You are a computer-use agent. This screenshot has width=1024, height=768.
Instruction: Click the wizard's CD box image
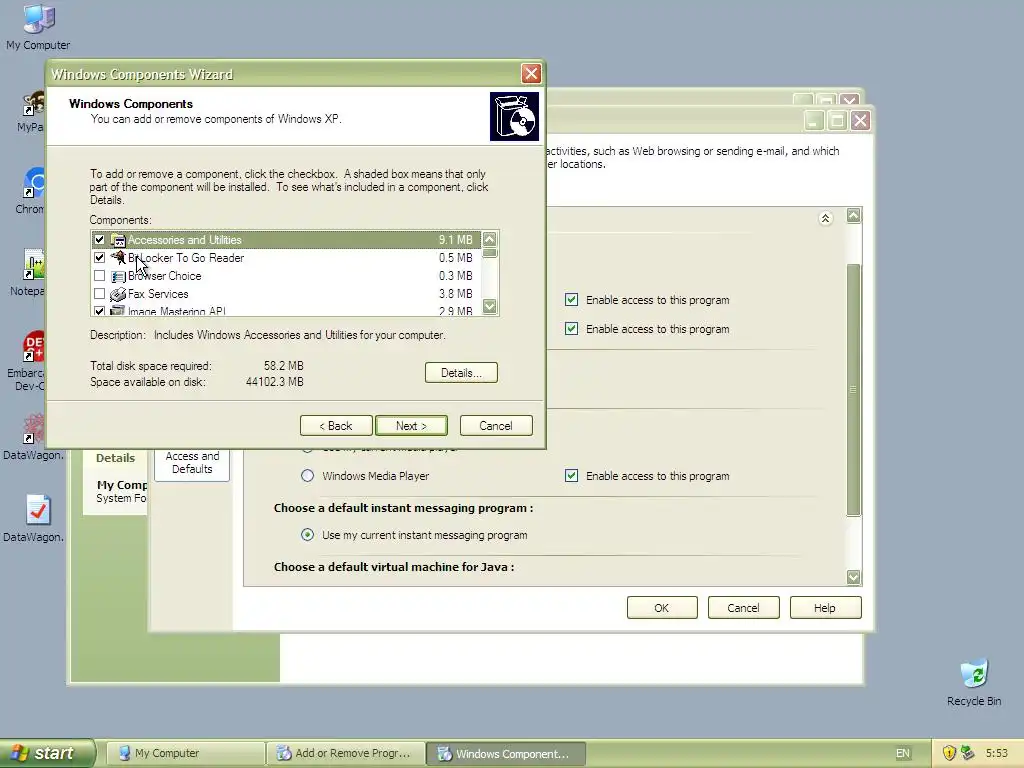[x=515, y=116]
